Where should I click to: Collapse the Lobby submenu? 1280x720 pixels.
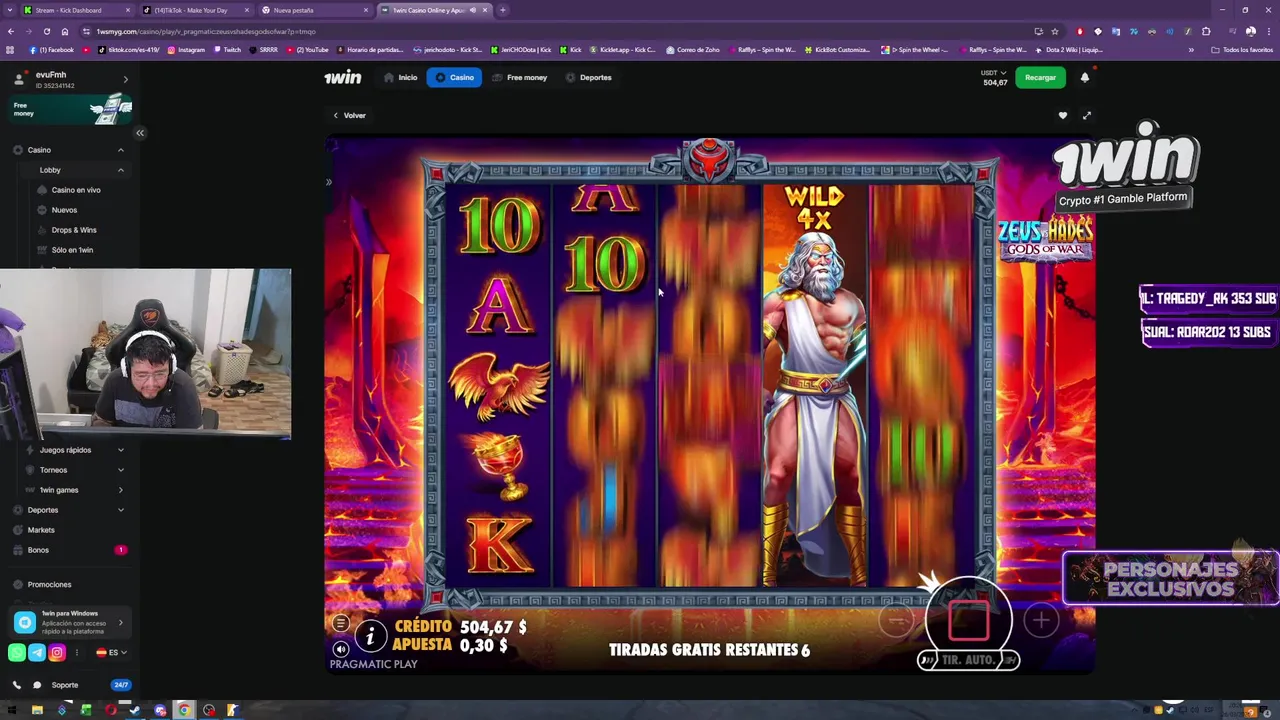[121, 170]
